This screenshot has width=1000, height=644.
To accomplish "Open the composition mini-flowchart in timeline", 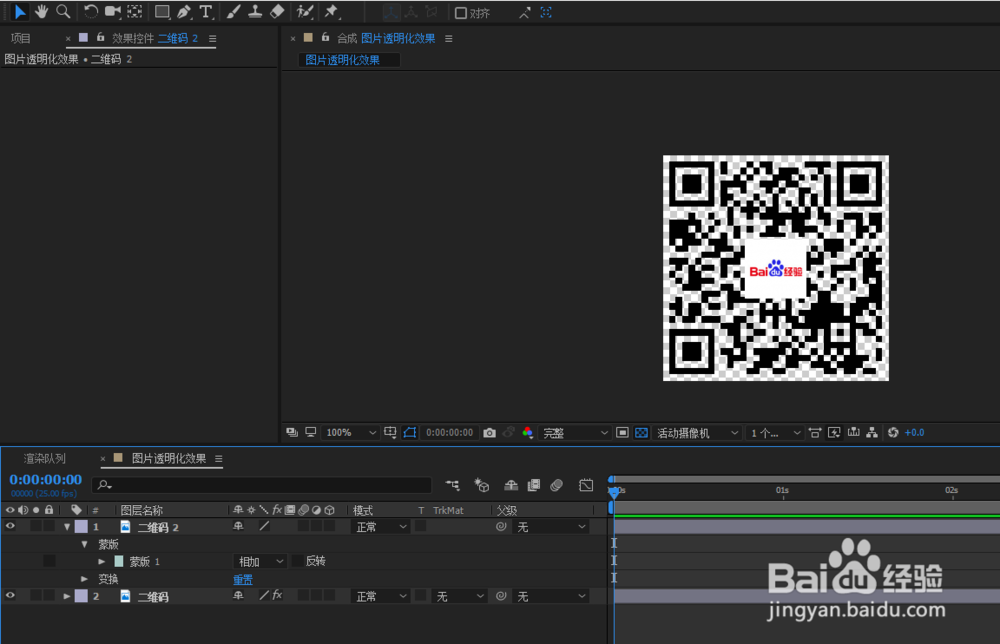I will click(452, 485).
